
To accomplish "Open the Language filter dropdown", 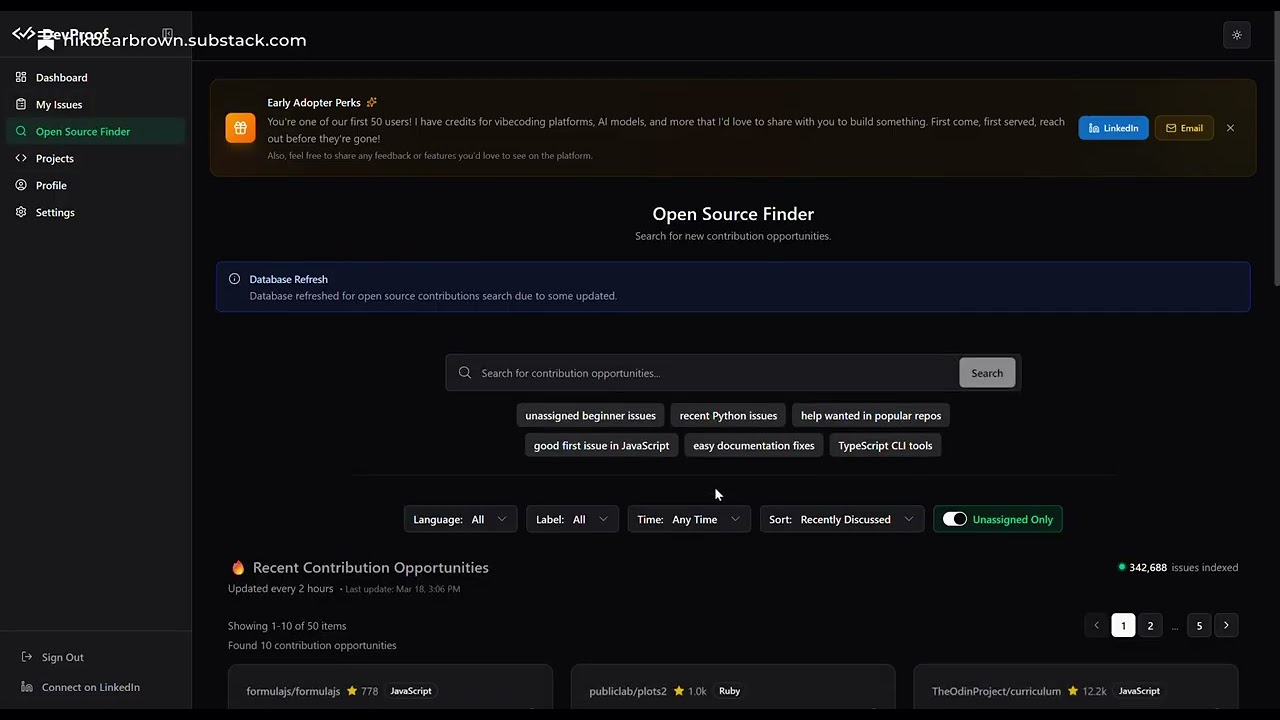I will point(460,519).
